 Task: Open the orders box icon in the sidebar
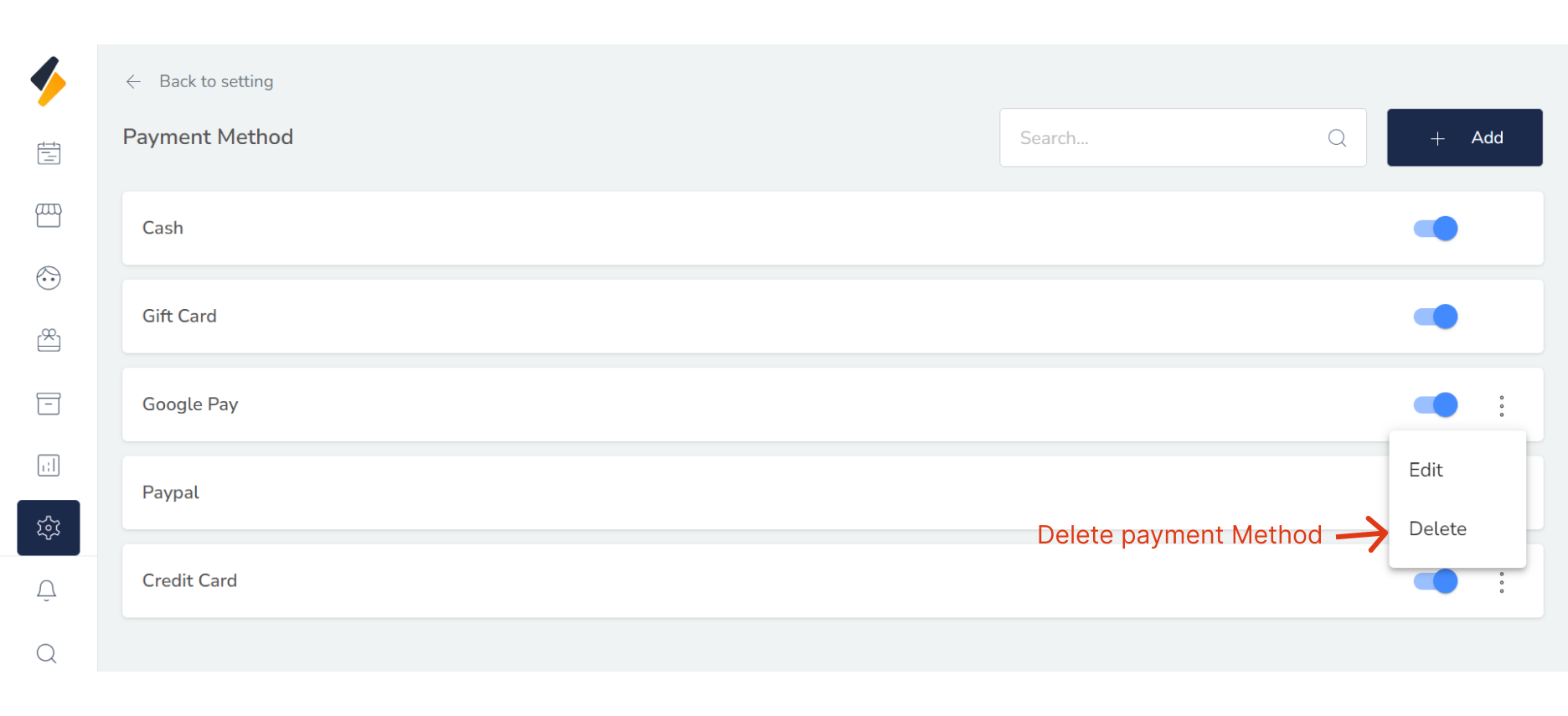(48, 404)
